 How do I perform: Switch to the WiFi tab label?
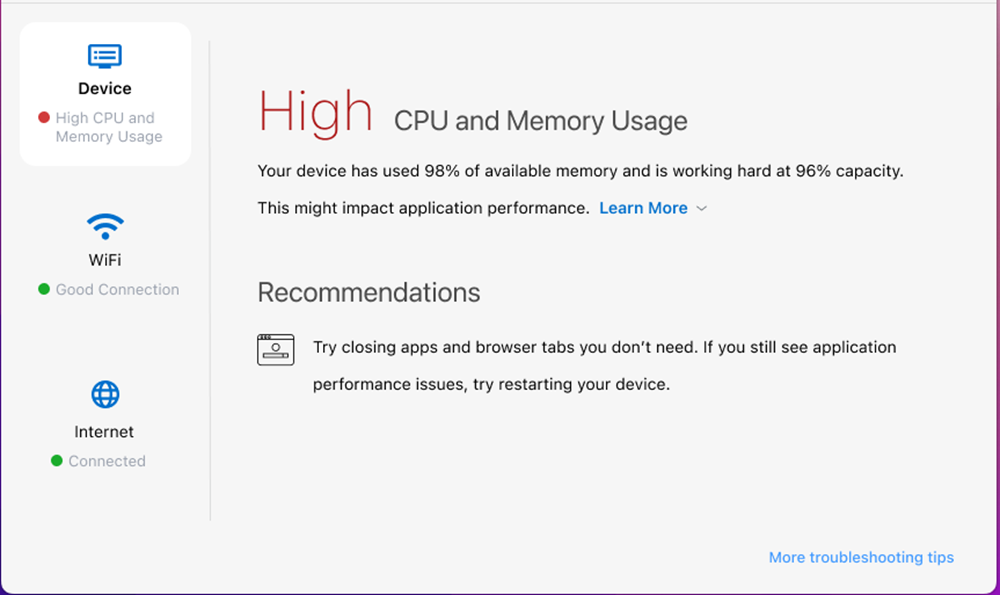(105, 260)
